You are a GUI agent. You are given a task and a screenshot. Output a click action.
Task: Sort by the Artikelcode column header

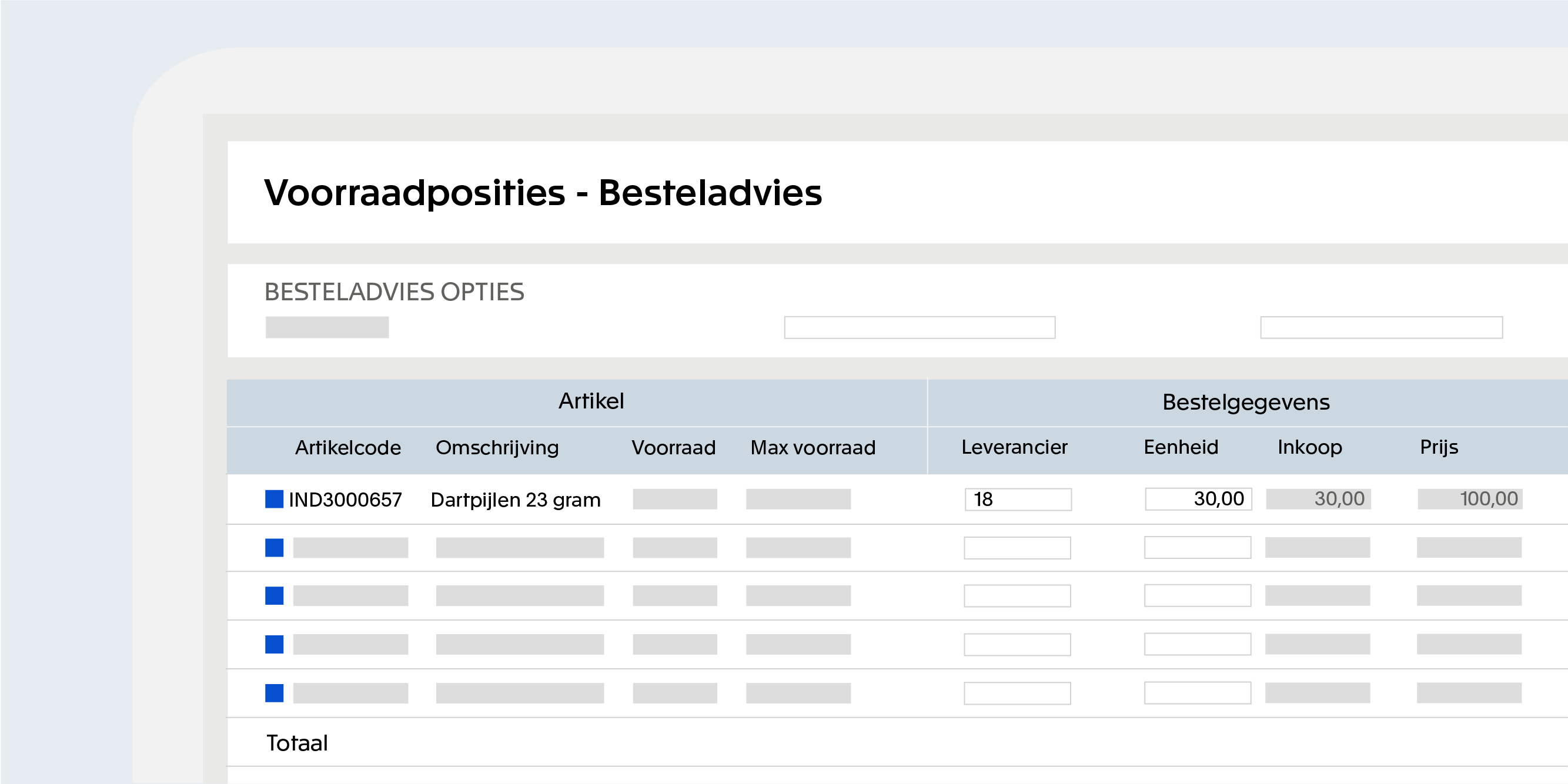coord(347,448)
